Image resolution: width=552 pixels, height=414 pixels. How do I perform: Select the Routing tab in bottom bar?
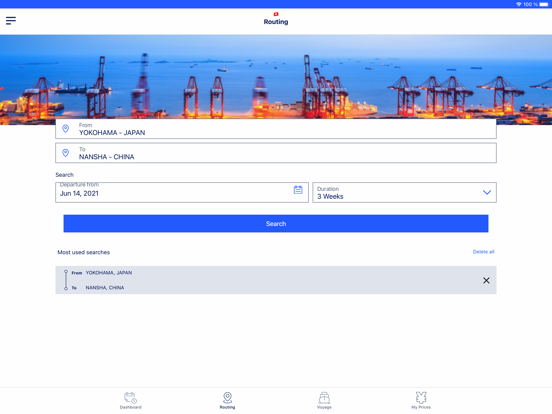227,401
